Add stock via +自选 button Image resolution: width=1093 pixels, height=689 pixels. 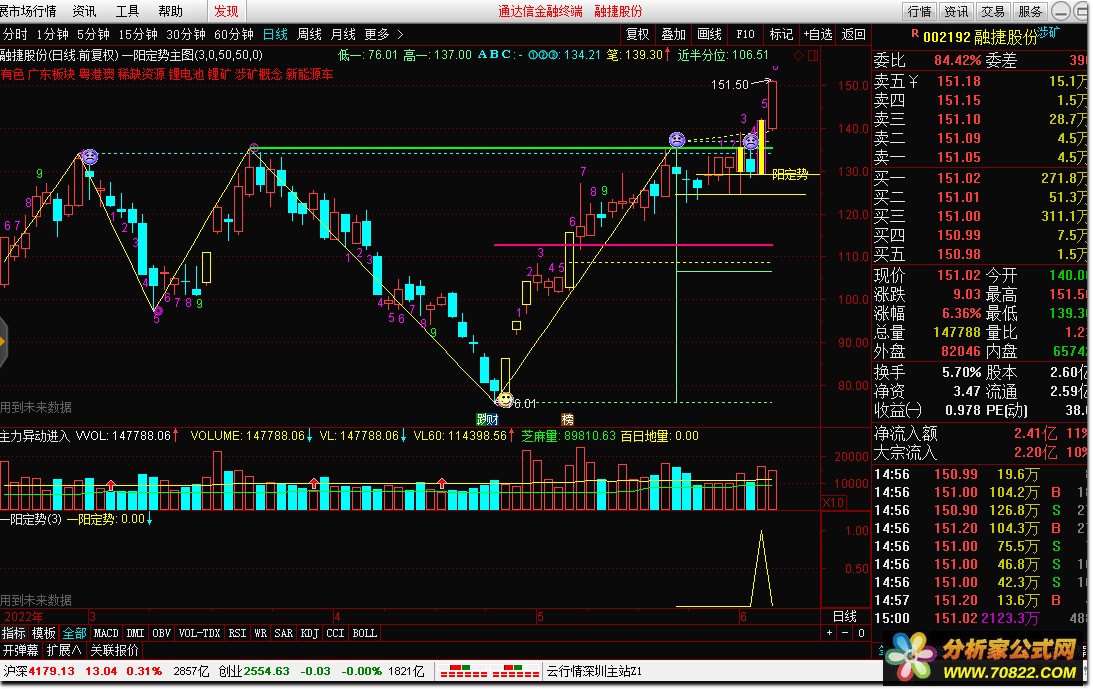(x=818, y=34)
